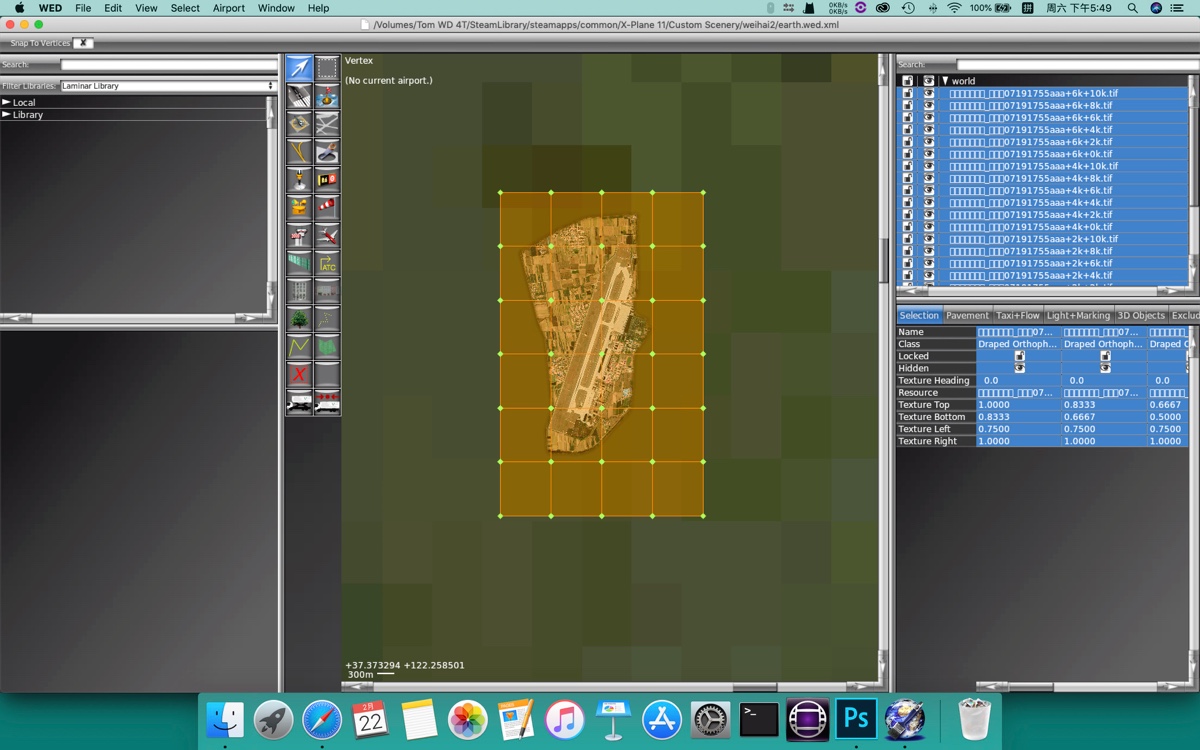Select the Airport Beacon tool
Viewport: 1200px width, 750px height.
pos(299,180)
